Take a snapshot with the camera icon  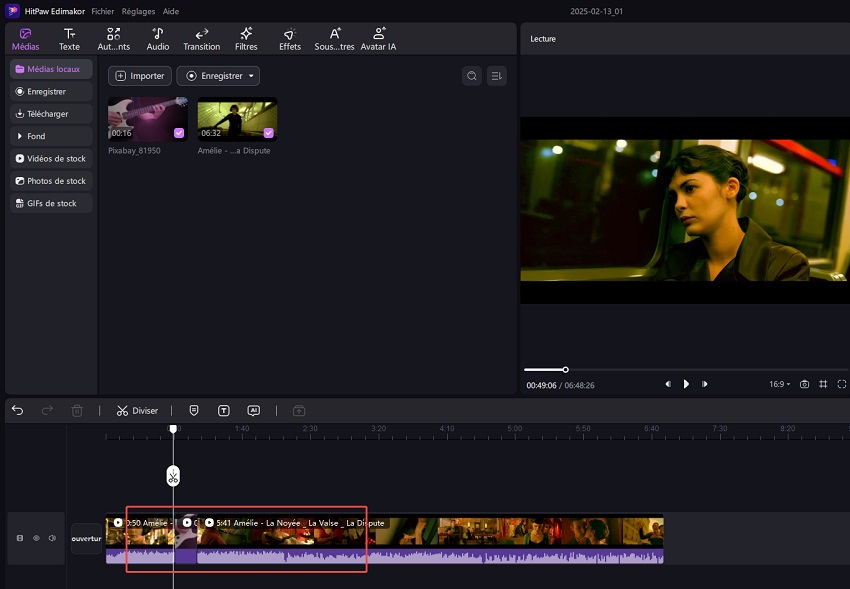(x=804, y=384)
